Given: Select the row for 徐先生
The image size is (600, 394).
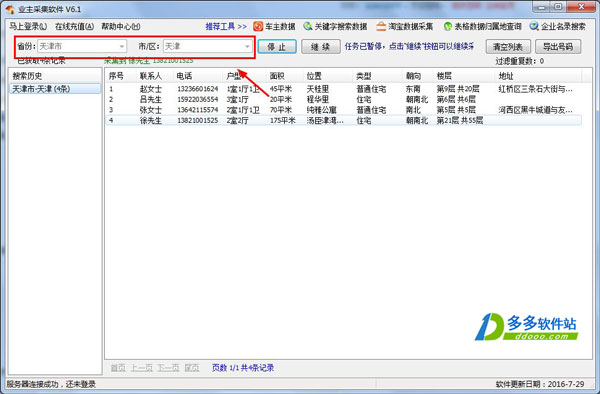Looking at the screenshot, I should 344,120.
